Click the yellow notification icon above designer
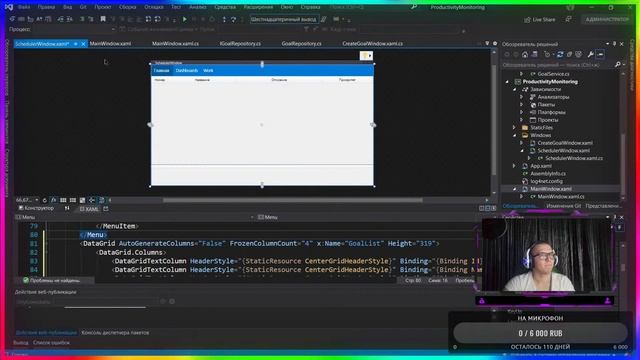This screenshot has width=640, height=360. point(366,56)
